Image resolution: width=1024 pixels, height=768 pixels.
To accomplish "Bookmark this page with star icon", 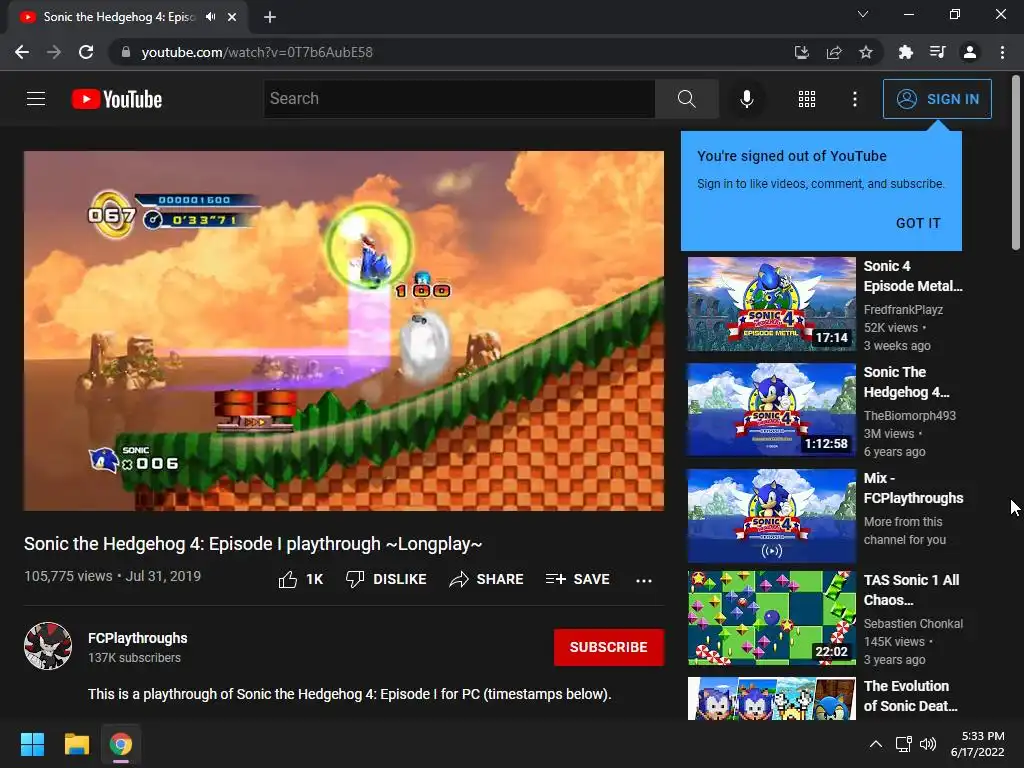I will [865, 52].
